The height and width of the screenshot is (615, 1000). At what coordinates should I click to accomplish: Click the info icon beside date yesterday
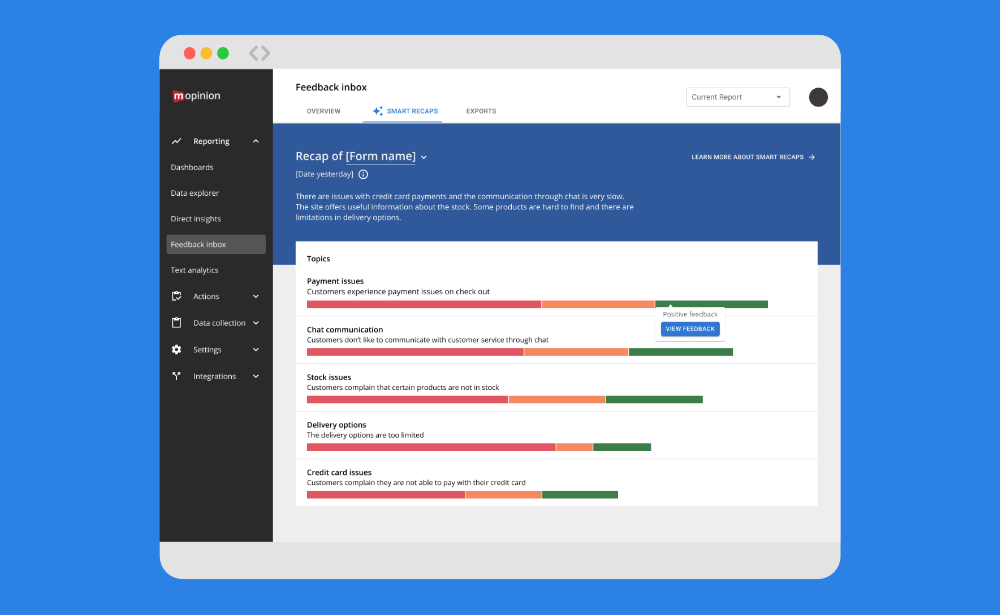[363, 174]
